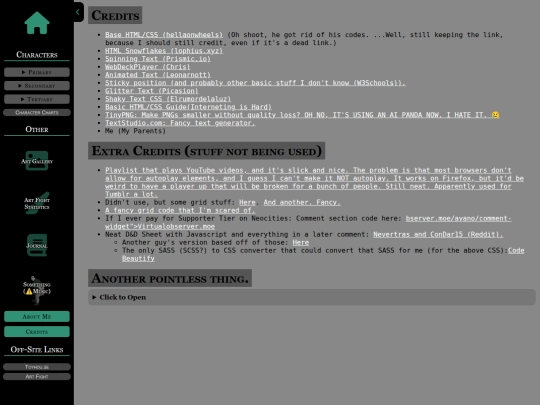Open the TextStudio.com fancy text link
540x405 pixels.
pyautogui.click(x=180, y=123)
